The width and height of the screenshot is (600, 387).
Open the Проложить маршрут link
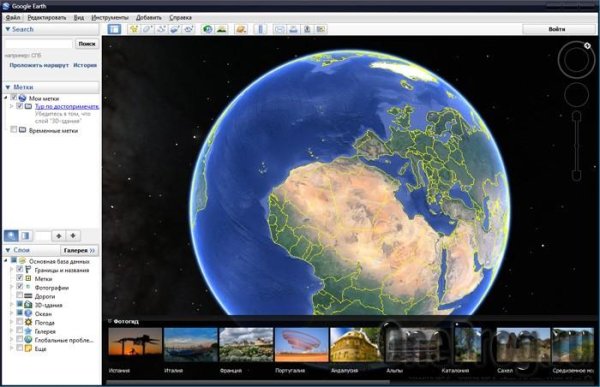39,65
